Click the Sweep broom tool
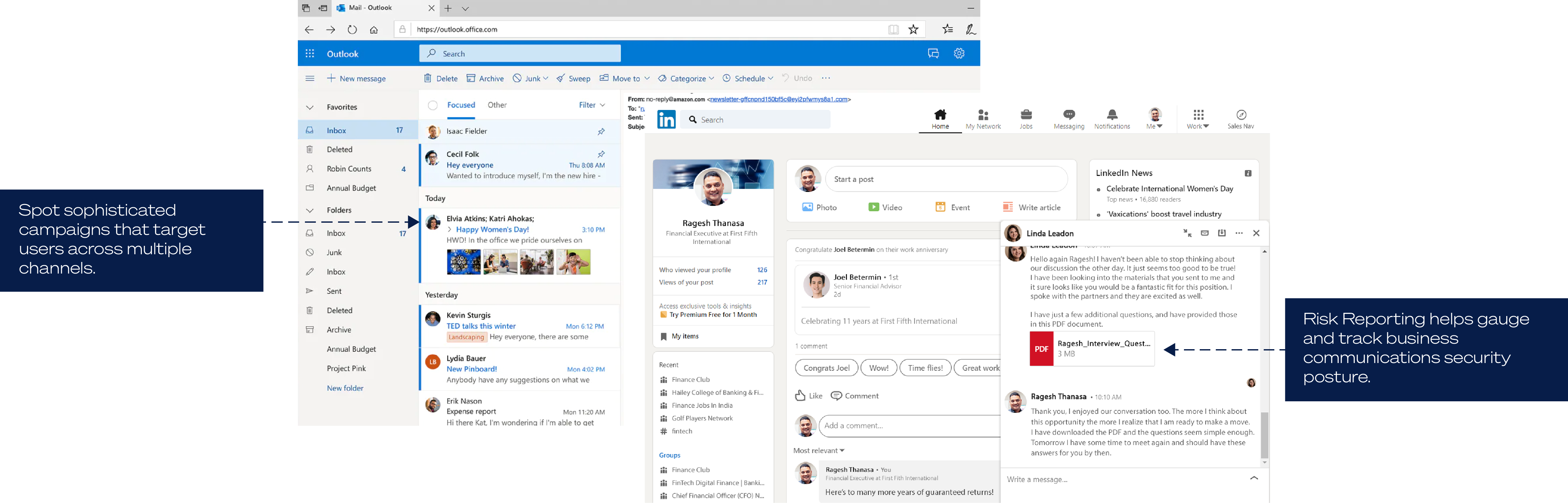This screenshot has height=503, width=1568. [x=573, y=78]
